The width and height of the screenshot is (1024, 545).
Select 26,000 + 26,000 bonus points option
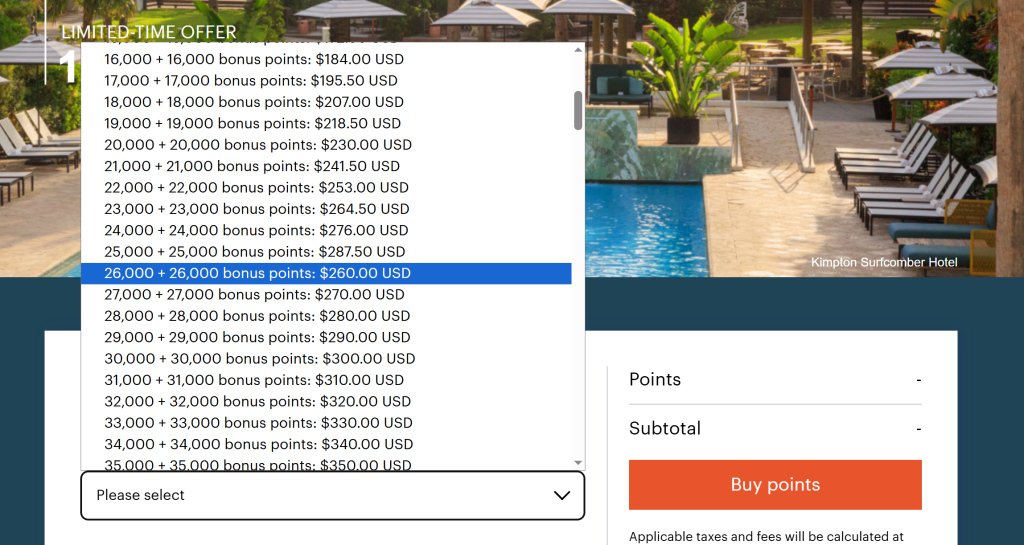tap(258, 273)
